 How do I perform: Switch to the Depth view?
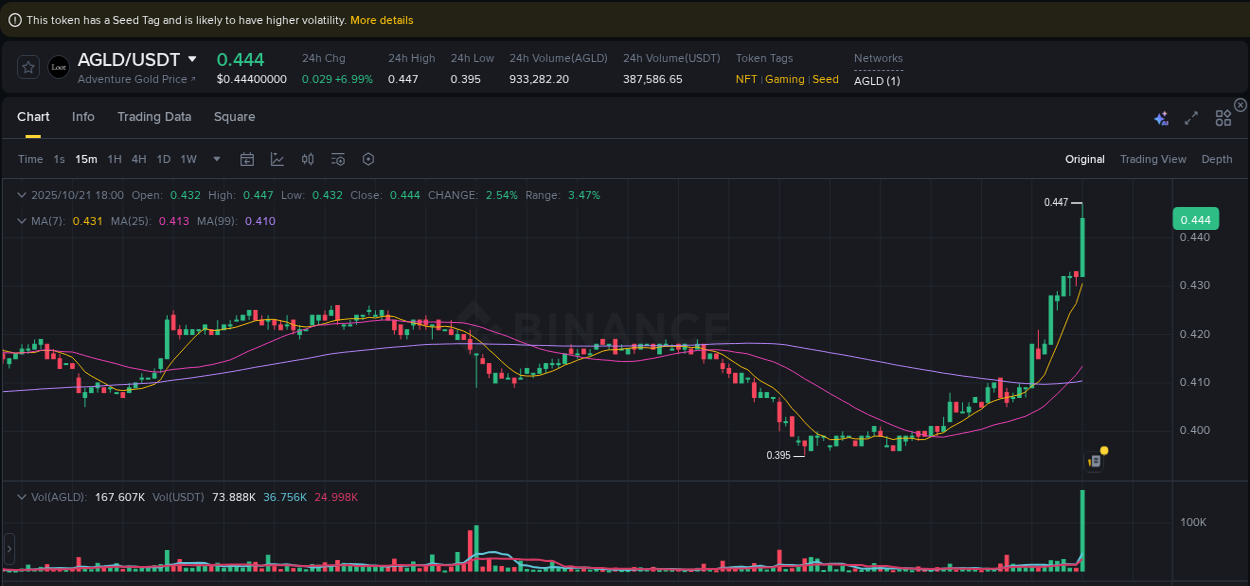tap(1217, 159)
